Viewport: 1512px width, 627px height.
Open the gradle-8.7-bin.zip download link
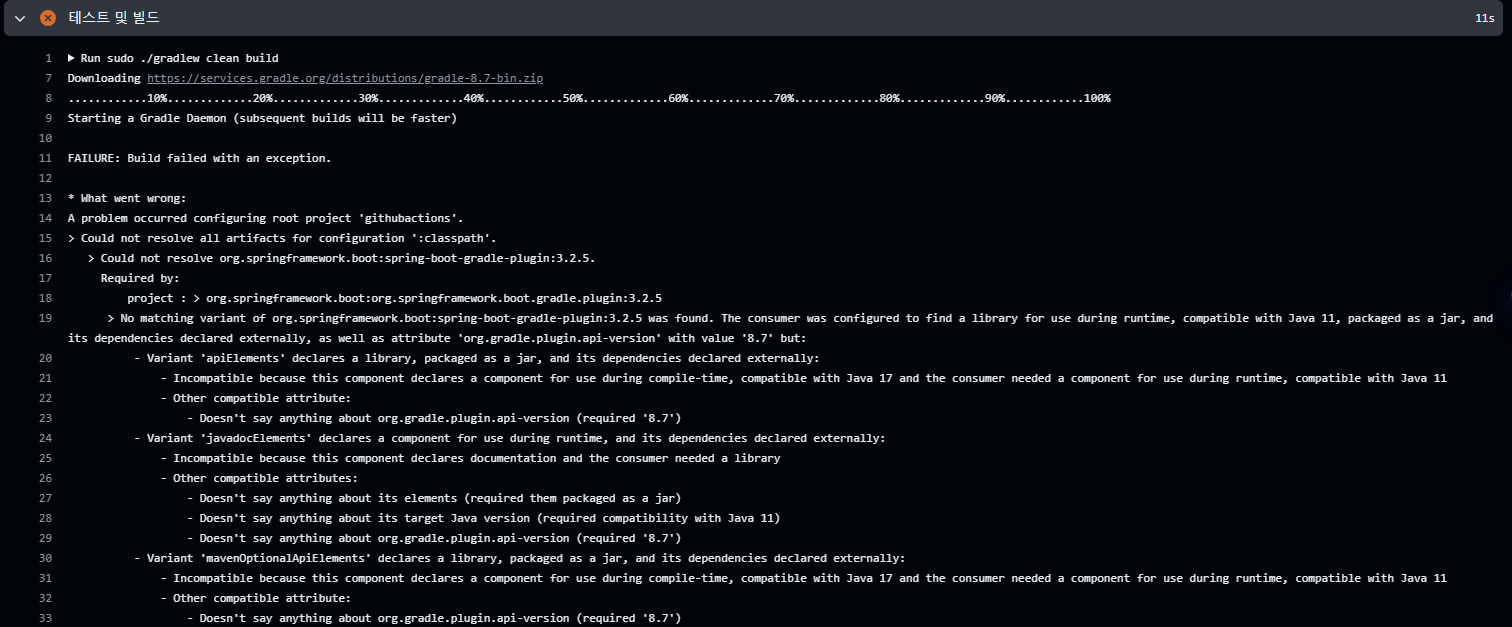(x=344, y=78)
